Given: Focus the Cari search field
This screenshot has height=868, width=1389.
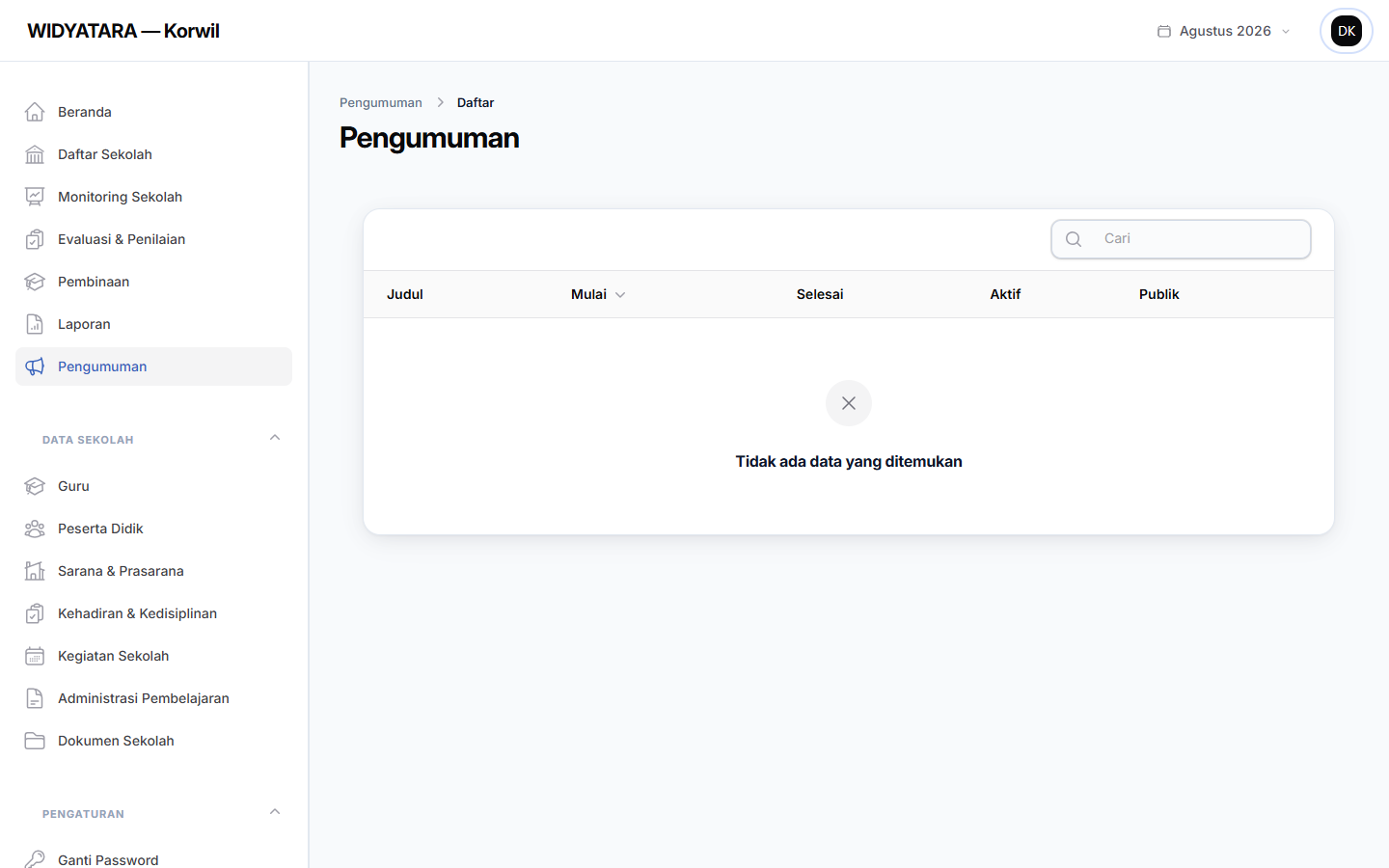Looking at the screenshot, I should pos(1181,239).
